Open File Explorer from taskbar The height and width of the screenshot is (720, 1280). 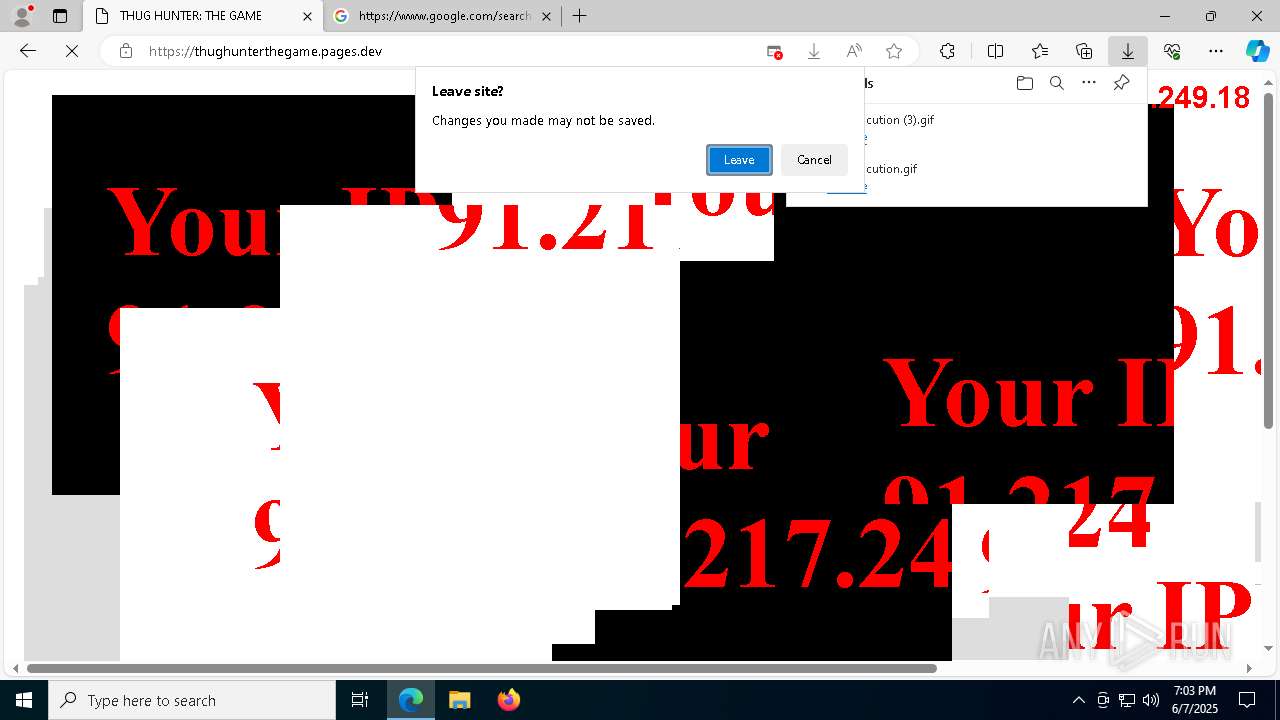click(459, 700)
